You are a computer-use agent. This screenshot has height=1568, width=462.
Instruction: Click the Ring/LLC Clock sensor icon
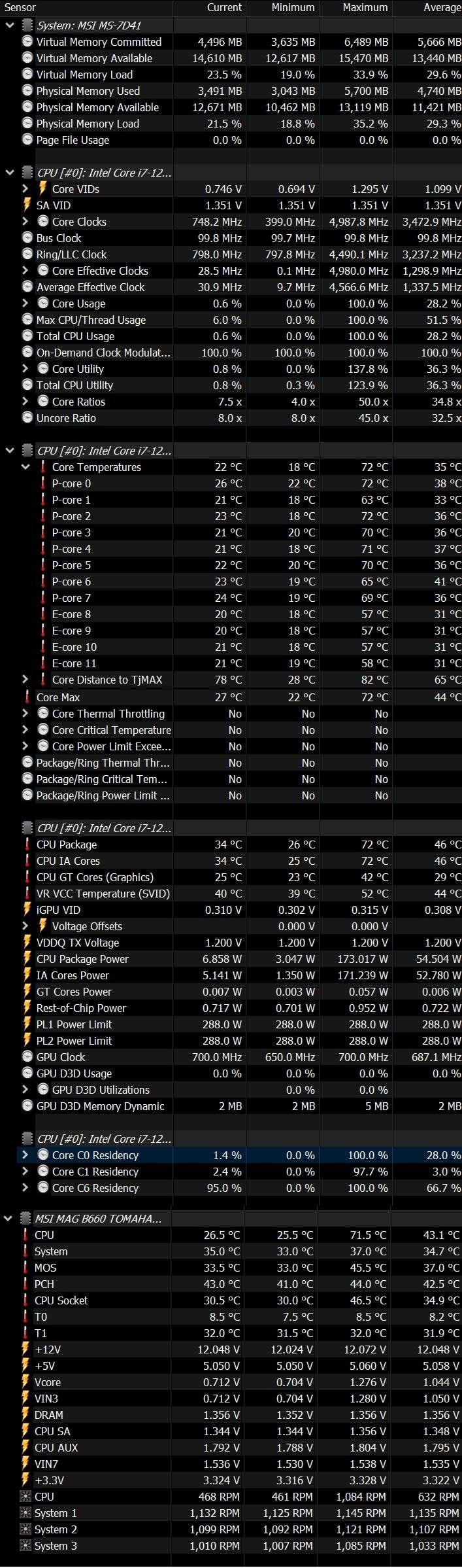coord(27,254)
